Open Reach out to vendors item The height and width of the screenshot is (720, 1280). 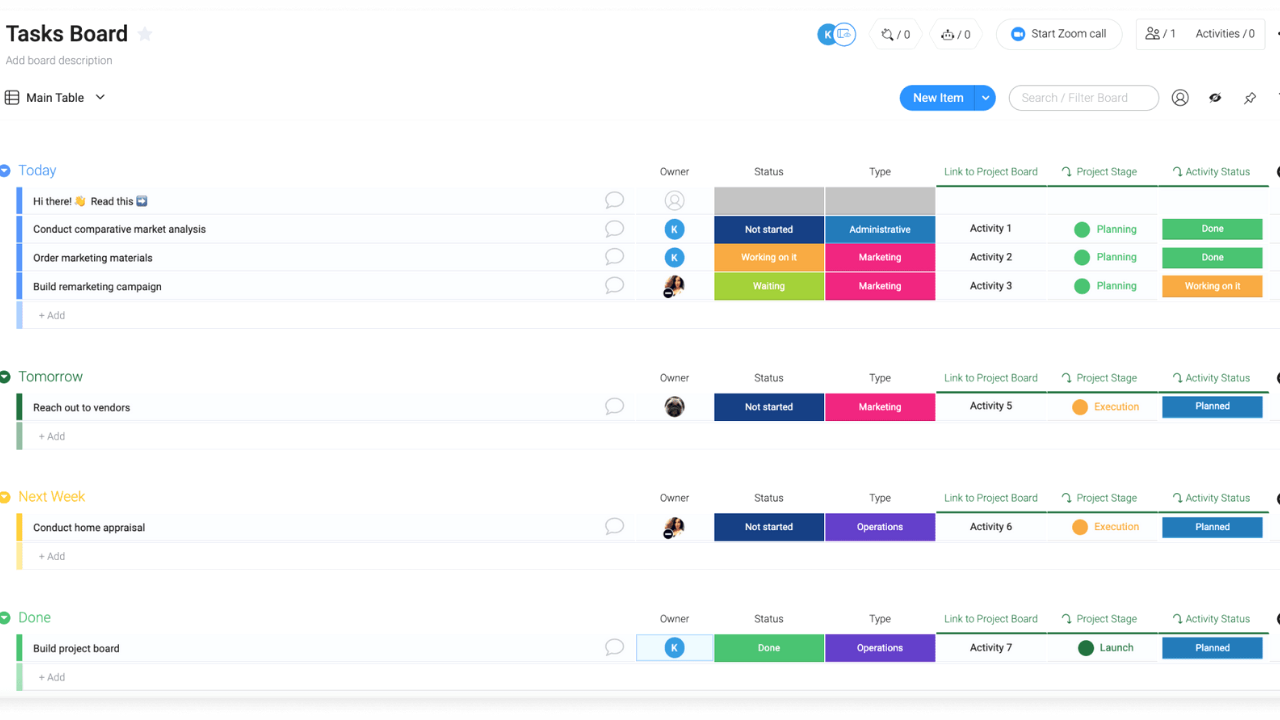(81, 408)
